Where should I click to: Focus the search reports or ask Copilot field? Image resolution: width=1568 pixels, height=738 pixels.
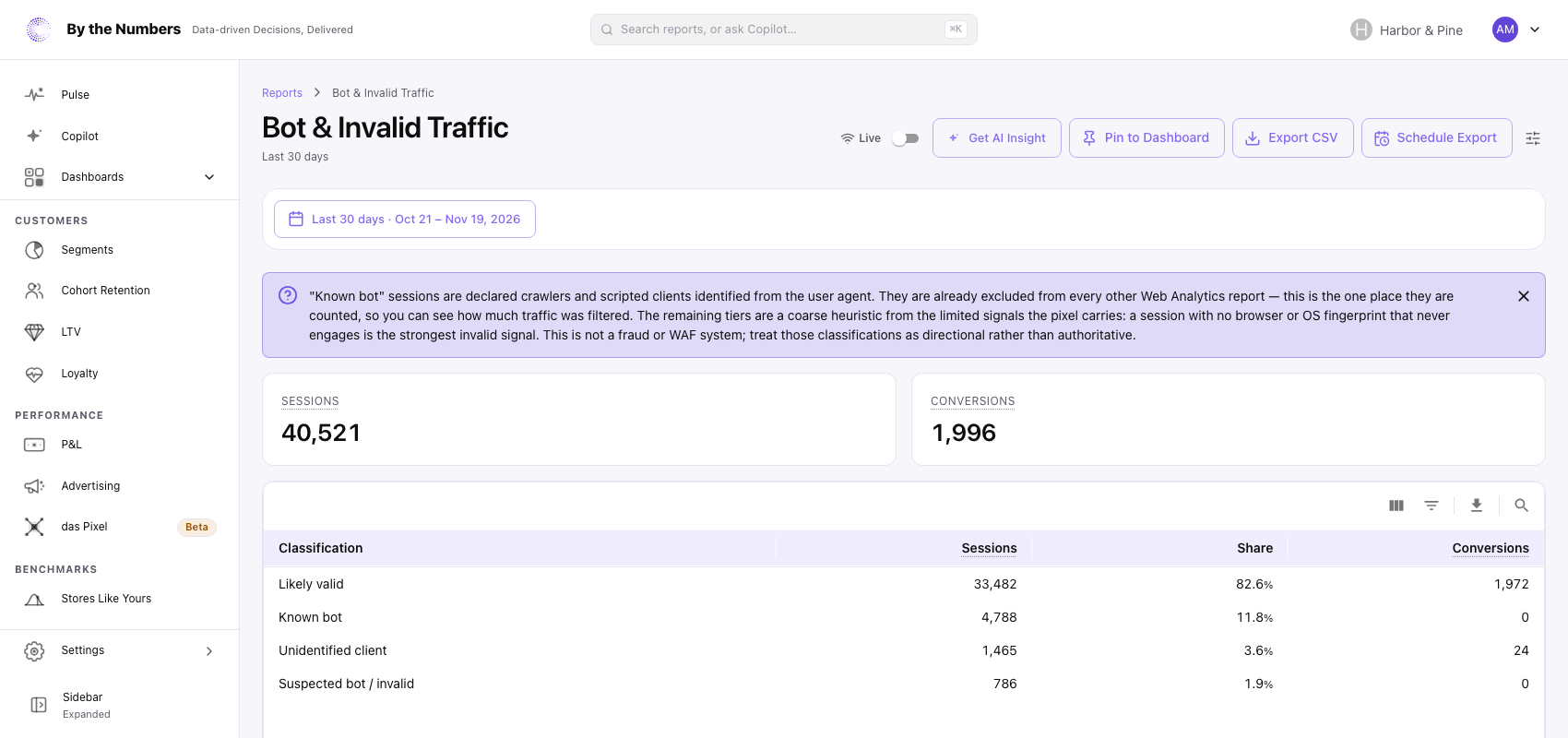[x=783, y=30]
